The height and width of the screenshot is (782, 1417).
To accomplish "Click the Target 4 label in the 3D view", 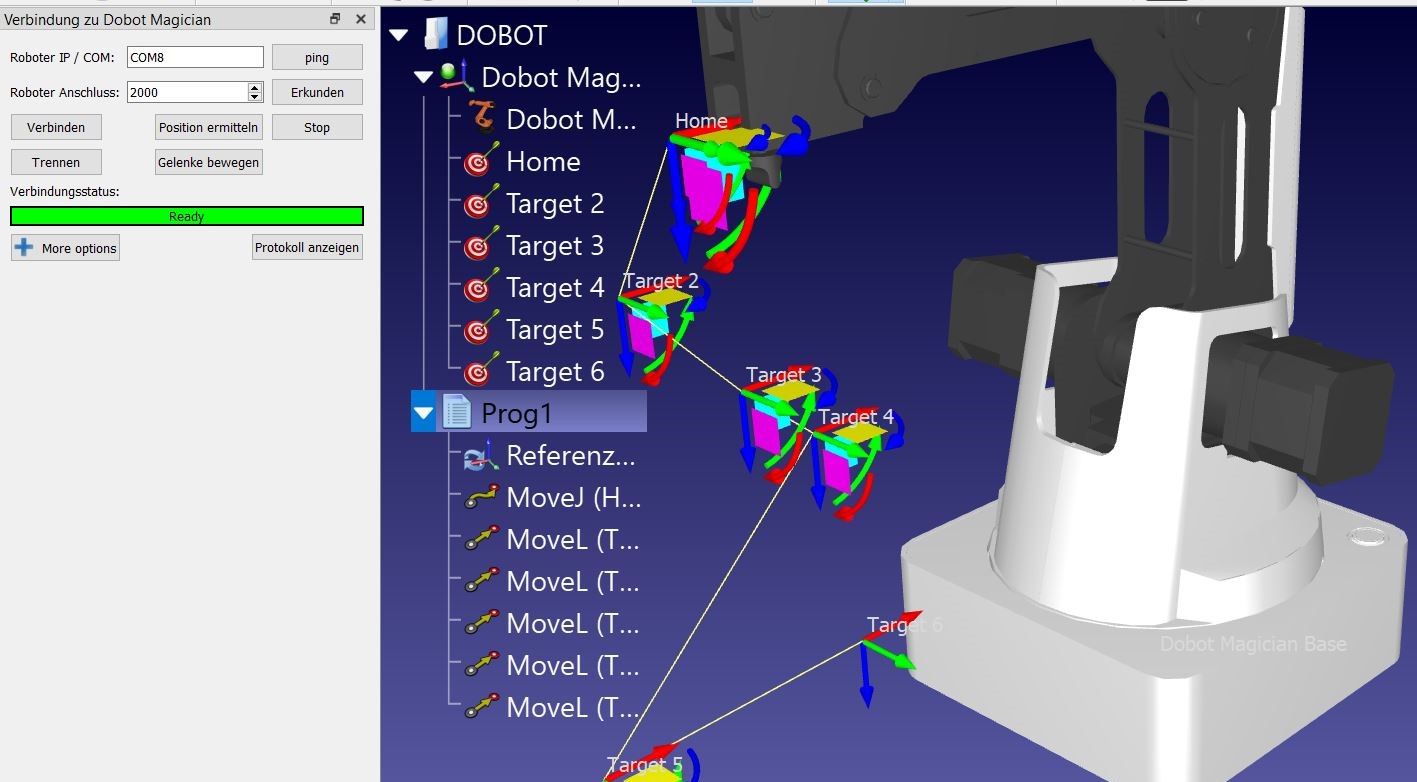I will [856, 417].
